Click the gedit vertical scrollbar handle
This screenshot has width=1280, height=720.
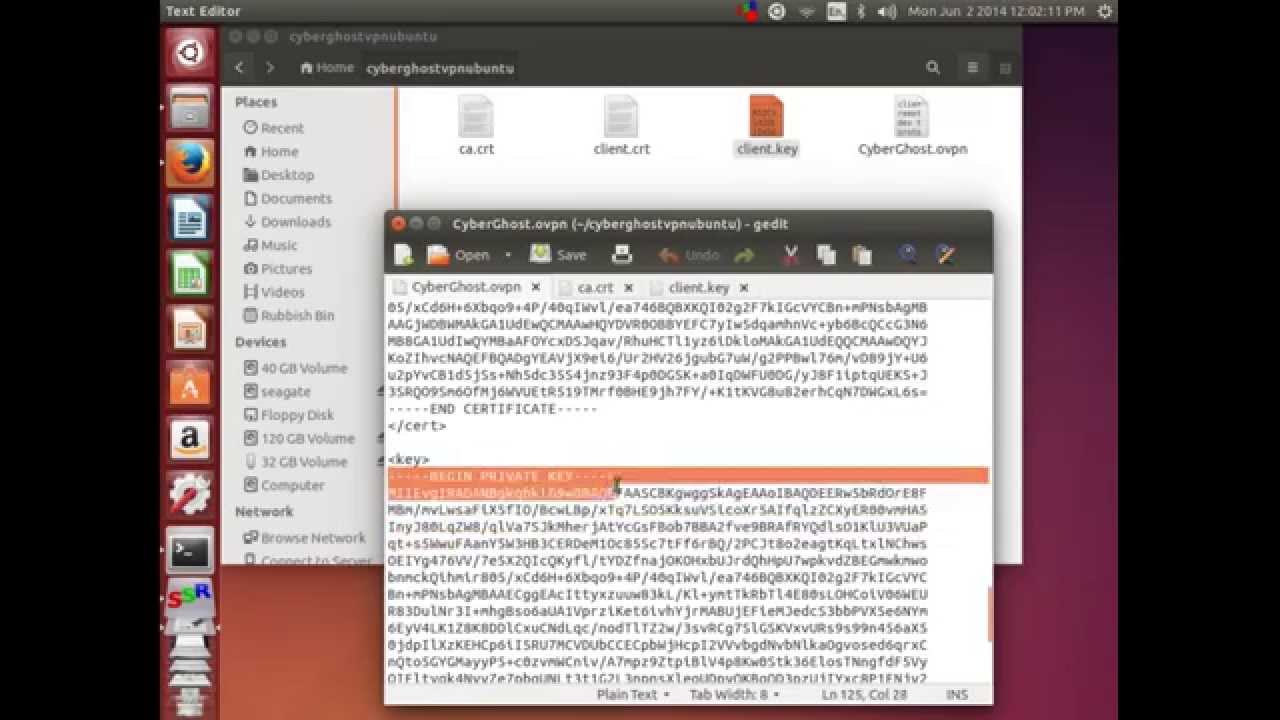point(990,614)
